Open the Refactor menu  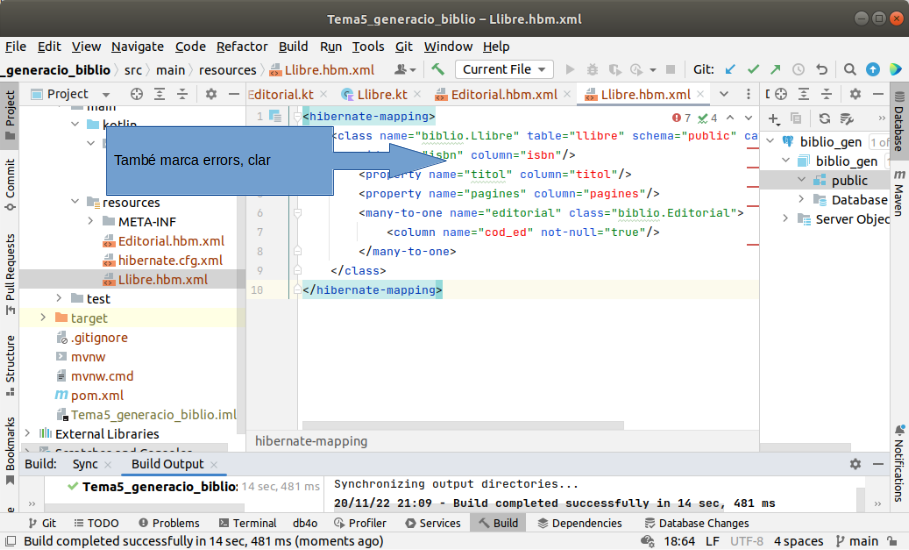pyautogui.click(x=242, y=46)
